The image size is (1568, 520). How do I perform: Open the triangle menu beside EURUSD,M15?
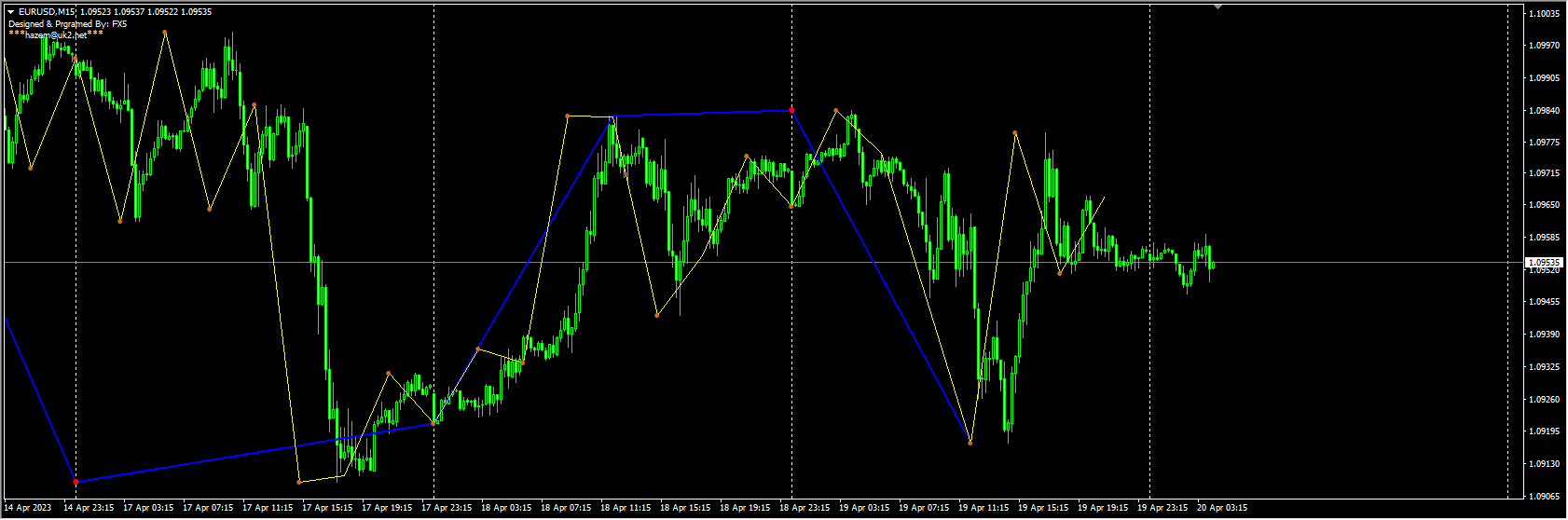tap(11, 12)
